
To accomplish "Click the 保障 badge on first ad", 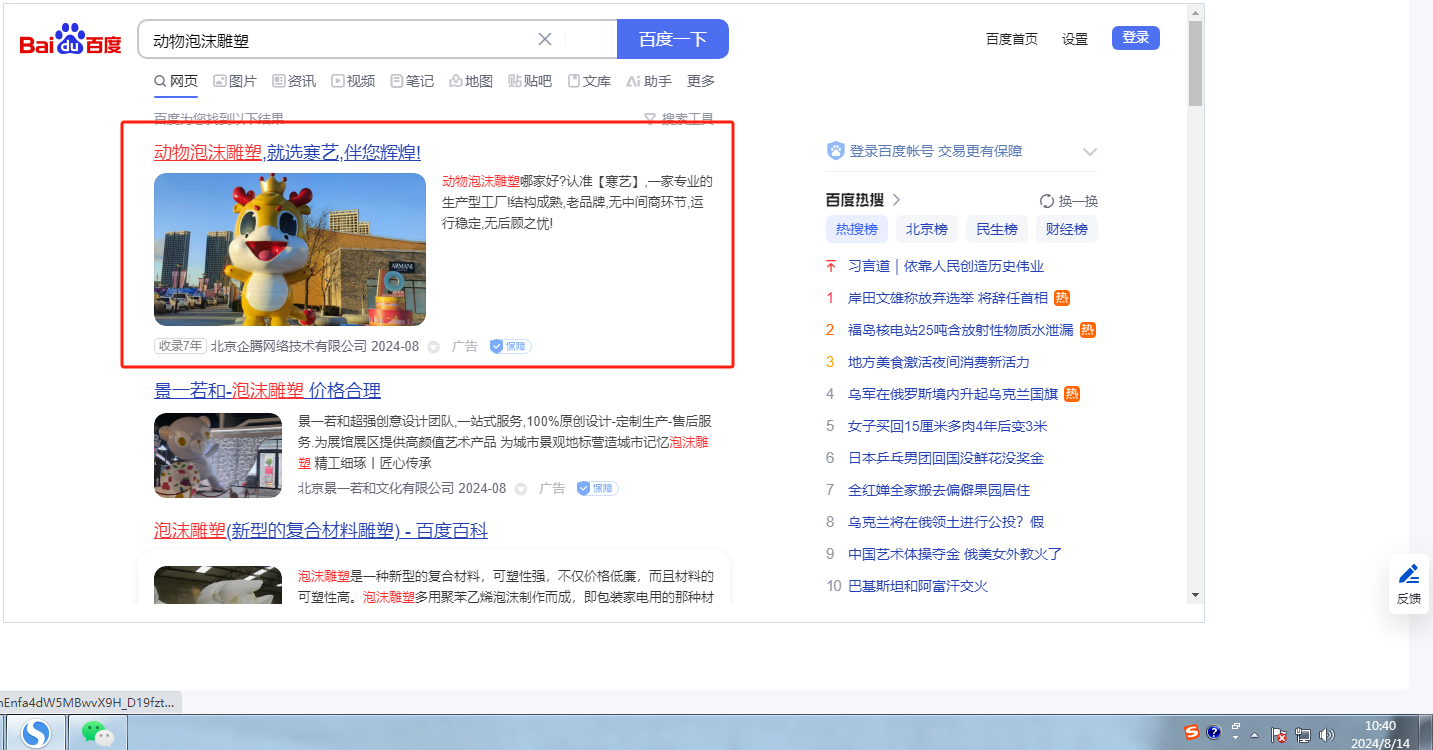I will [x=510, y=346].
